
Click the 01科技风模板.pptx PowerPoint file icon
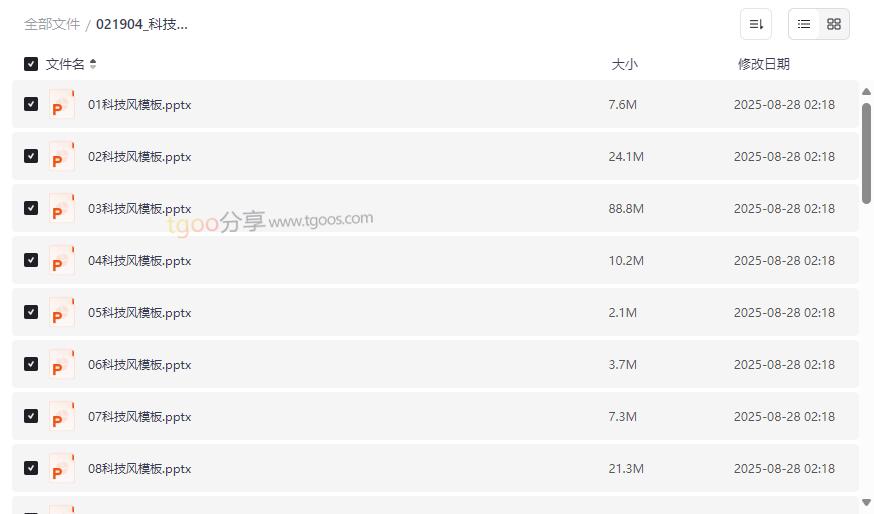pos(62,105)
